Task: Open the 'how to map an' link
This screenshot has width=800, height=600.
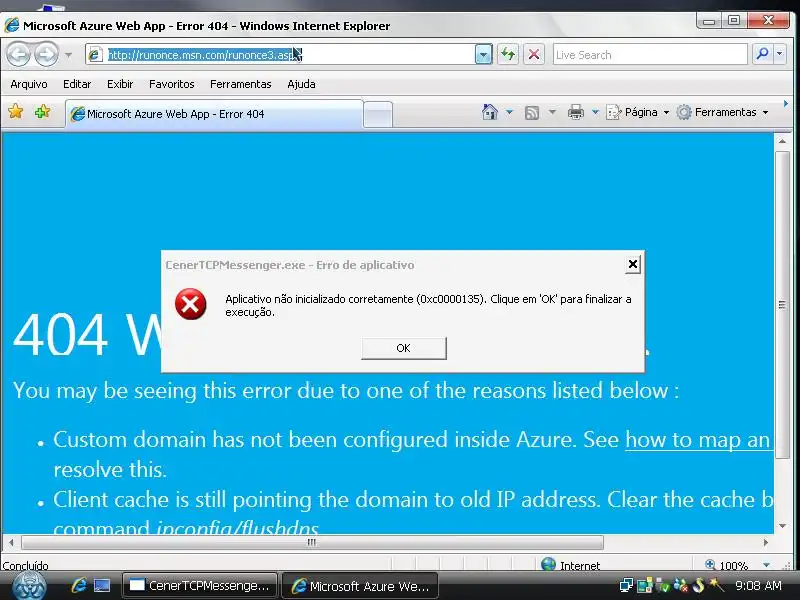Action: [x=698, y=440]
